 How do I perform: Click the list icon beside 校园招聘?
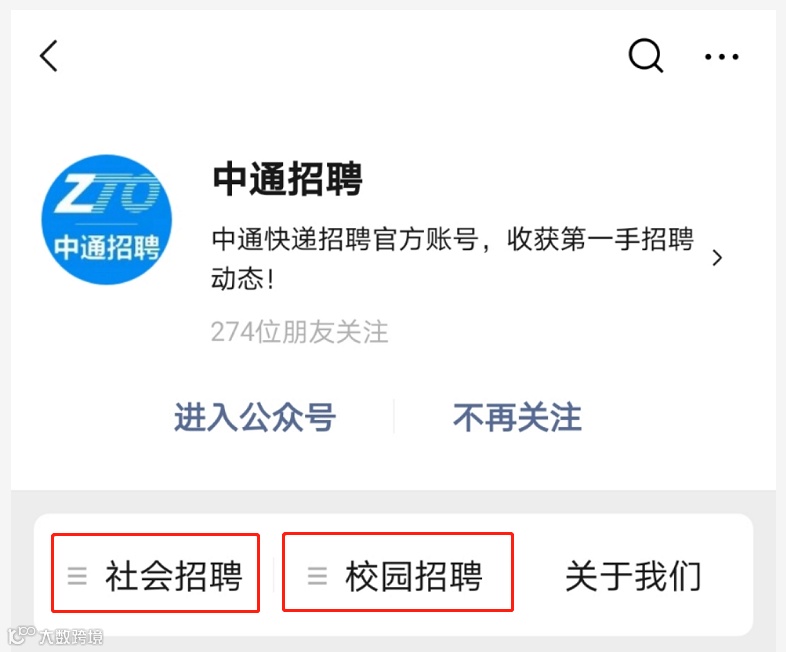[x=317, y=576]
